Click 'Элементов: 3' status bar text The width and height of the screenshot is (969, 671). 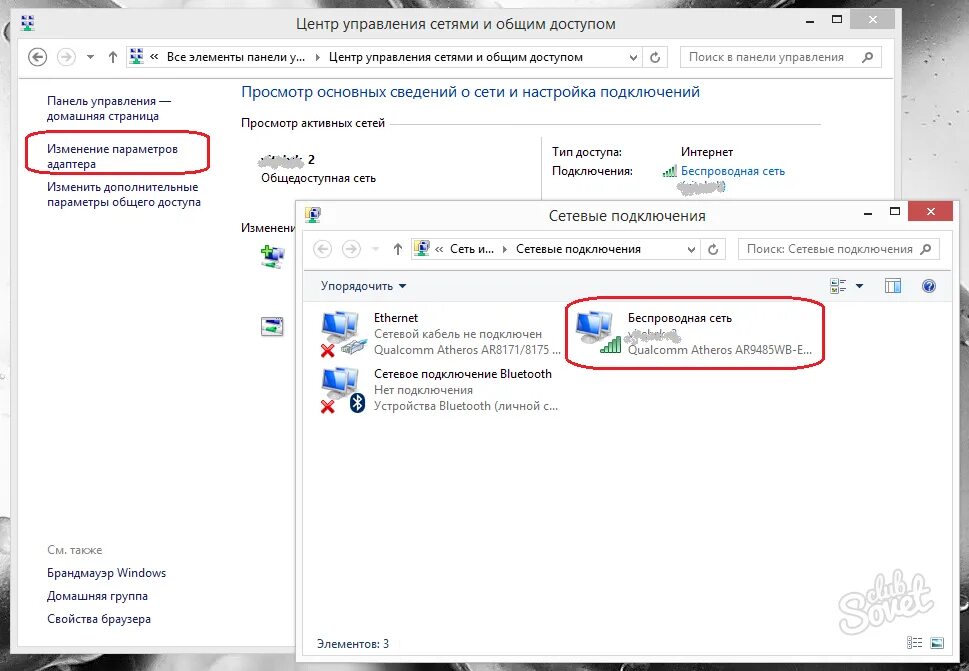click(353, 644)
